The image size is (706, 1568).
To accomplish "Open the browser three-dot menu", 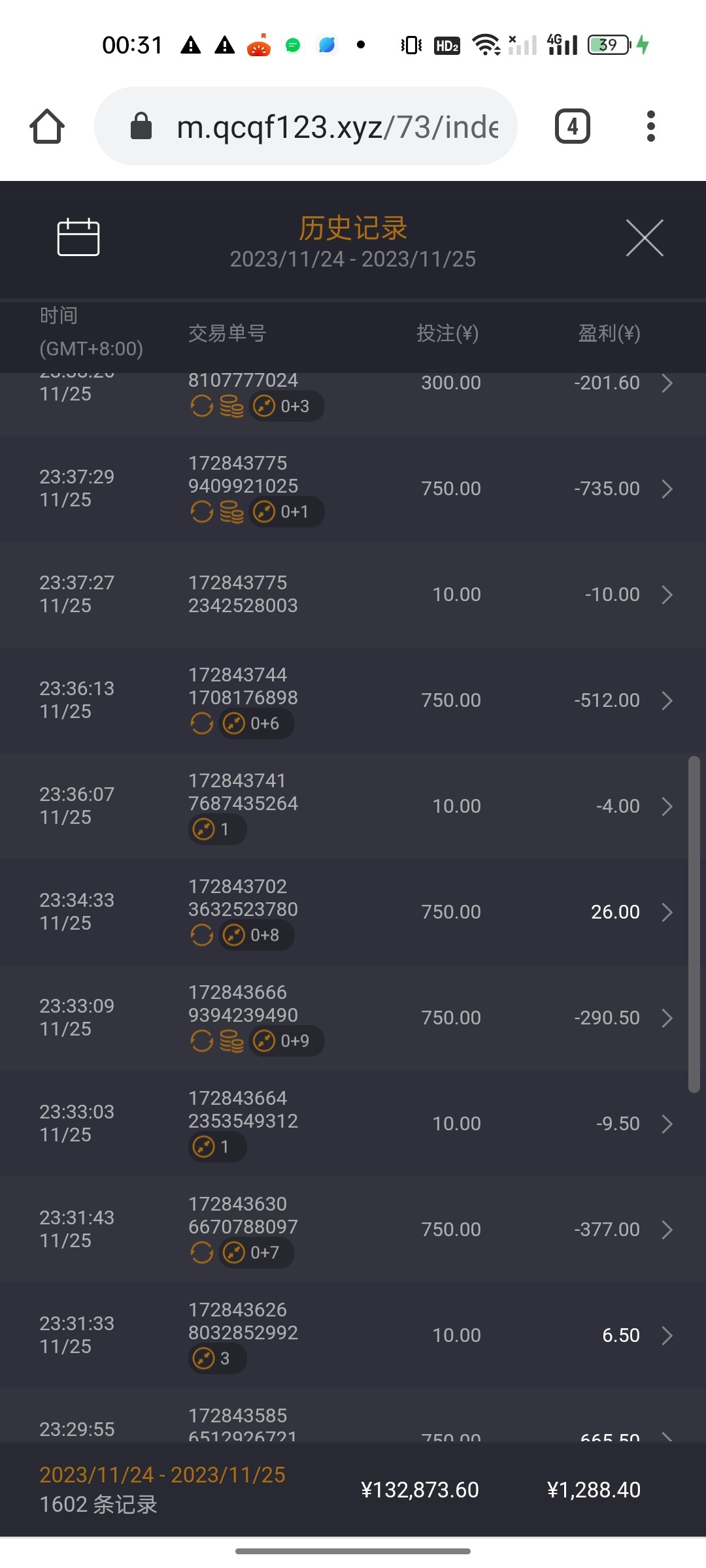I will [x=650, y=126].
